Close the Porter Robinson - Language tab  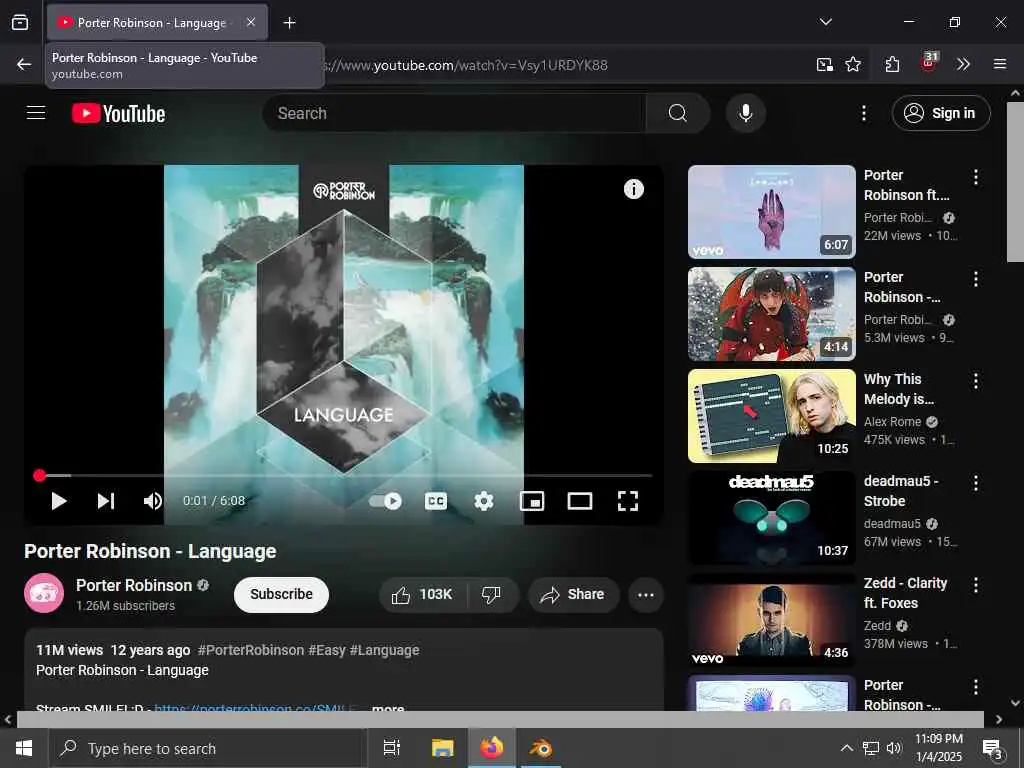251,22
